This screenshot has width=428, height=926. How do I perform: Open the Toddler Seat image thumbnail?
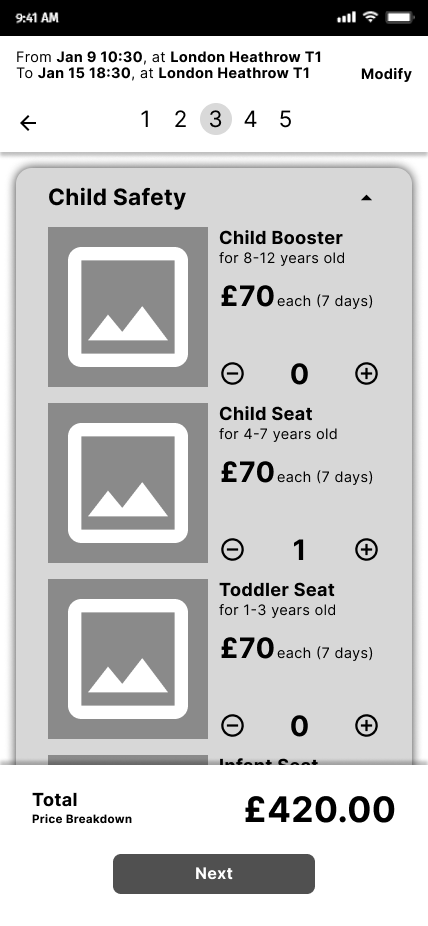(x=128, y=659)
